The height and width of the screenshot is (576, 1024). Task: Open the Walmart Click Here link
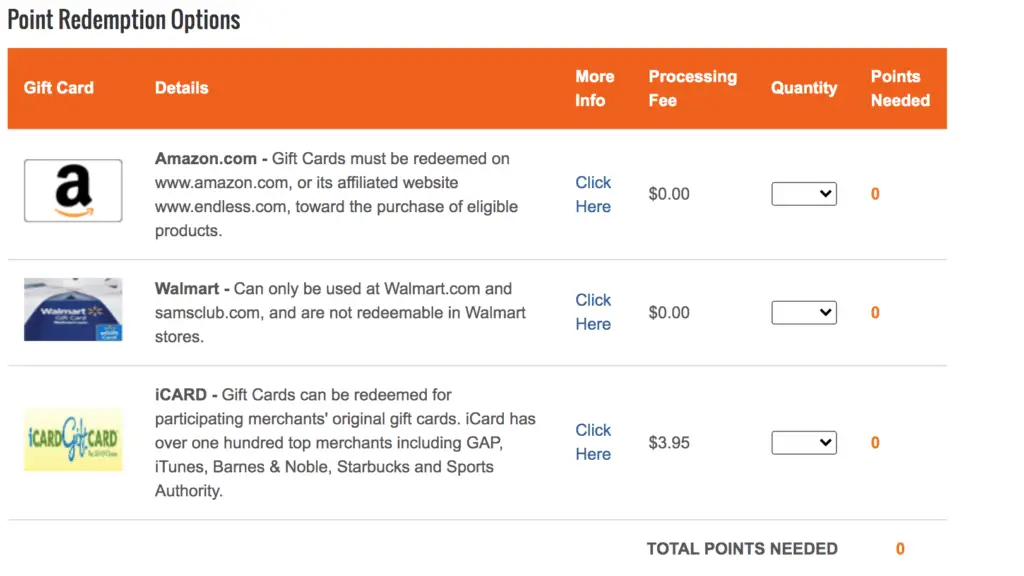point(593,312)
